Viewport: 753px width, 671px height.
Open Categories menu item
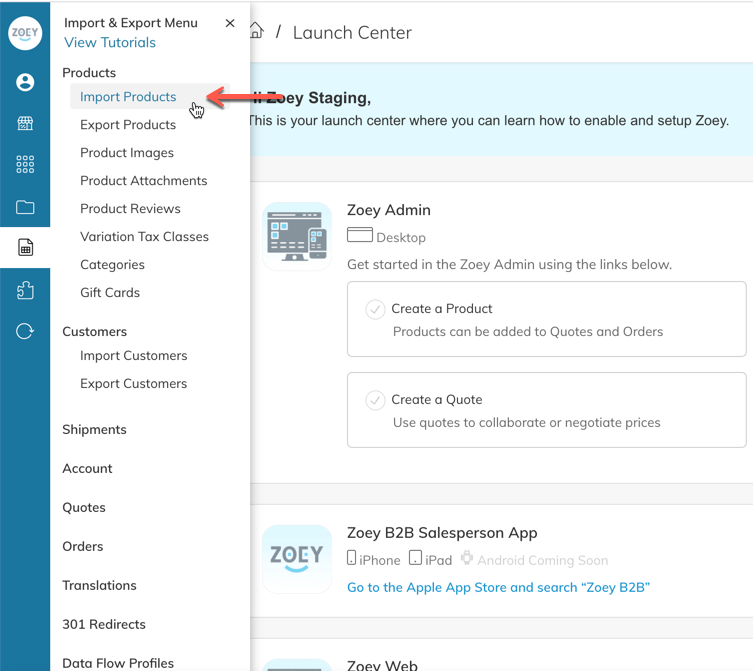112,265
